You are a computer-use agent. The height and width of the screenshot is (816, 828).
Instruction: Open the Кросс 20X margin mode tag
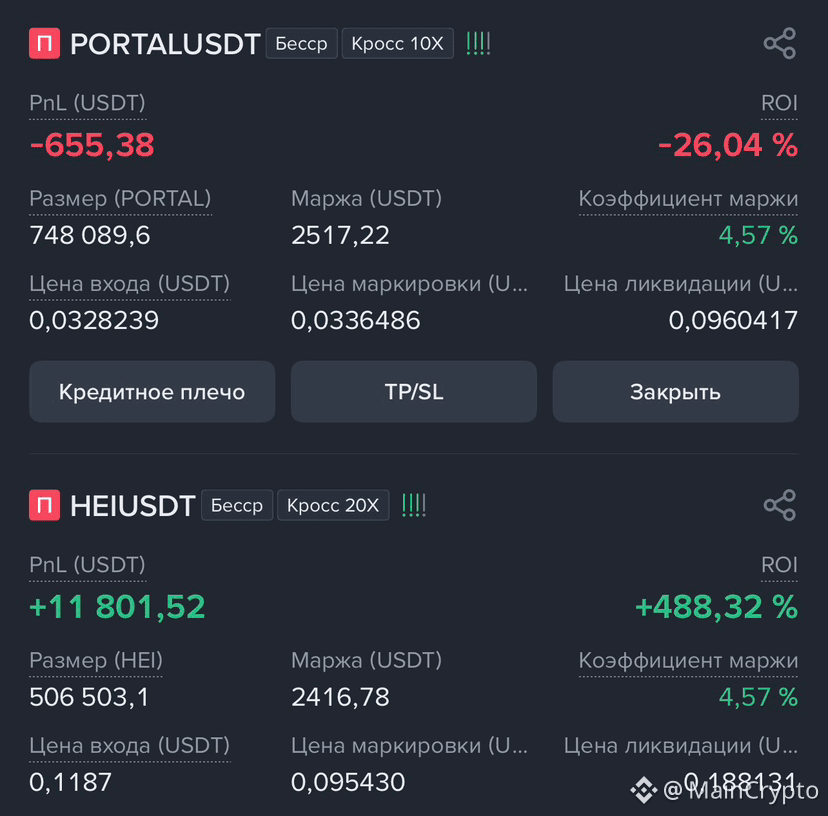(x=333, y=505)
